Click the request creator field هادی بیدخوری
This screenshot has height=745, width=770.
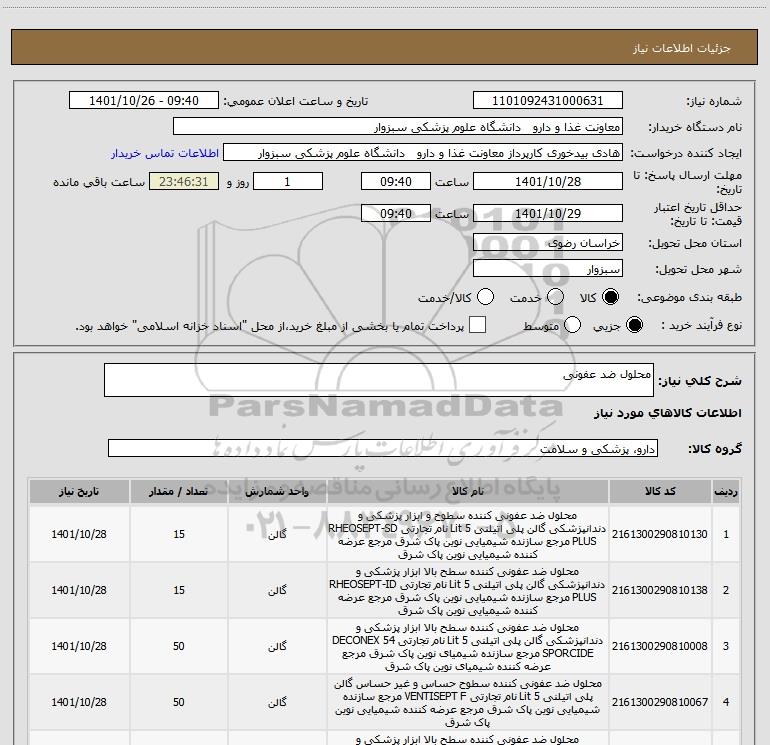423,153
